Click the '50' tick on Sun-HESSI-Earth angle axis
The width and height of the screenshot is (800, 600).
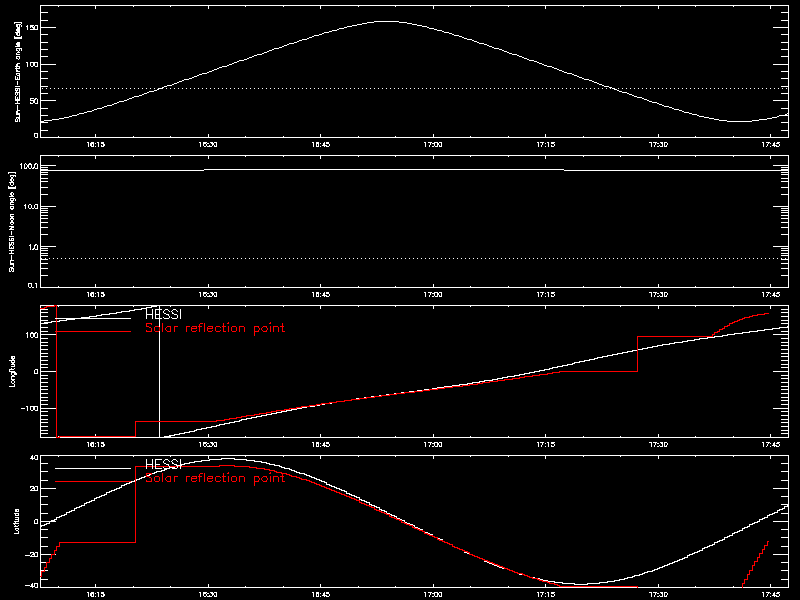pyautogui.click(x=34, y=101)
